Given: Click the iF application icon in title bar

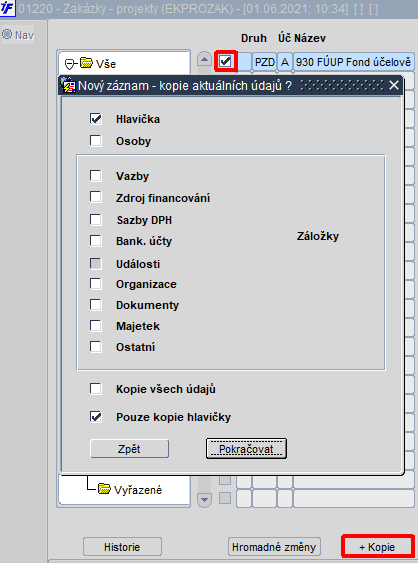Looking at the screenshot, I should 7,8.
